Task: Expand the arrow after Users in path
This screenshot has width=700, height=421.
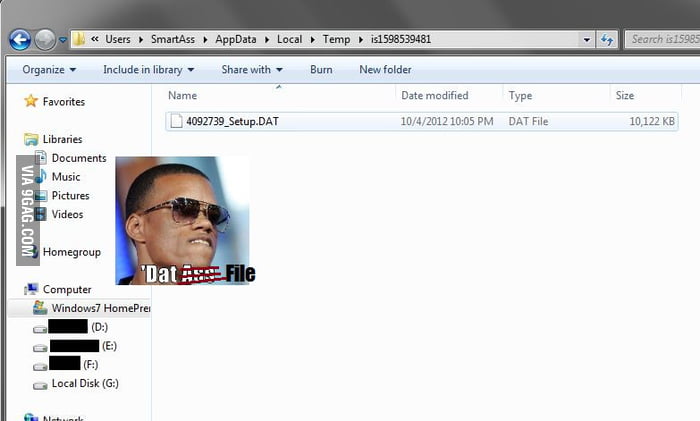Action: tap(141, 40)
